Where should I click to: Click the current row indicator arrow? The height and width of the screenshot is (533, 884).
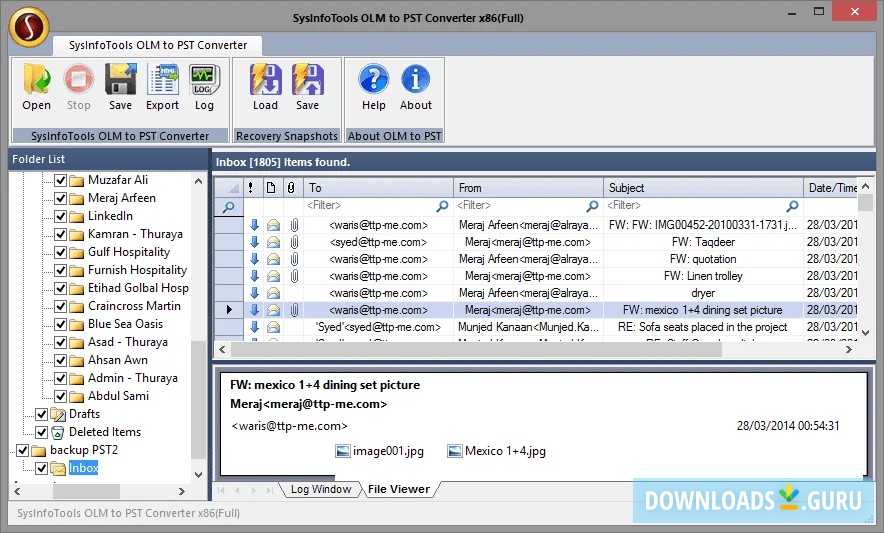229,310
